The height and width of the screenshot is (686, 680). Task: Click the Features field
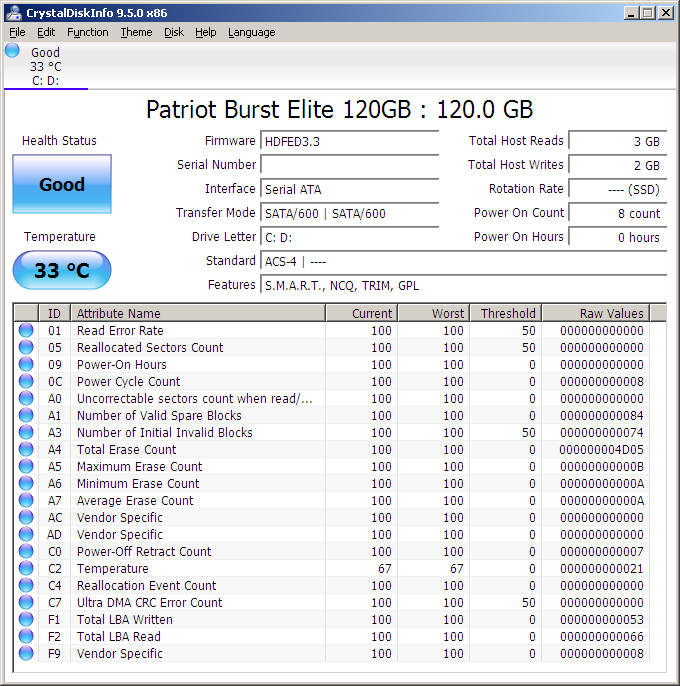click(x=463, y=286)
